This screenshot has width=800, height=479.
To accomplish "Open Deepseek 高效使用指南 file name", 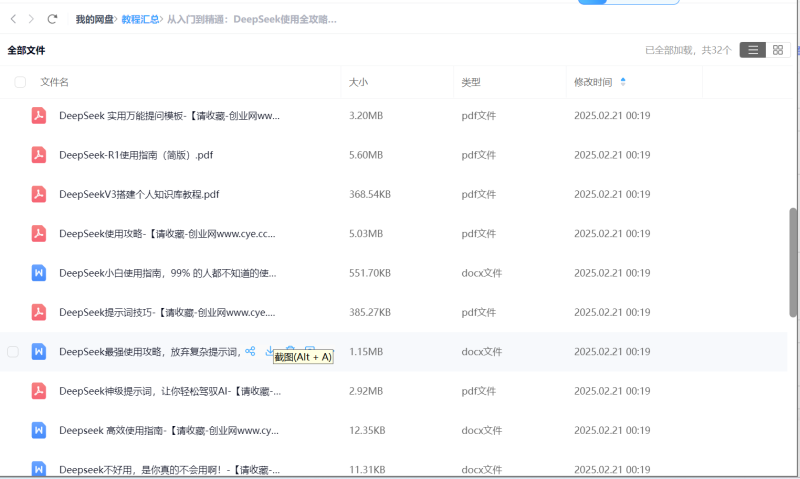I will point(169,431).
